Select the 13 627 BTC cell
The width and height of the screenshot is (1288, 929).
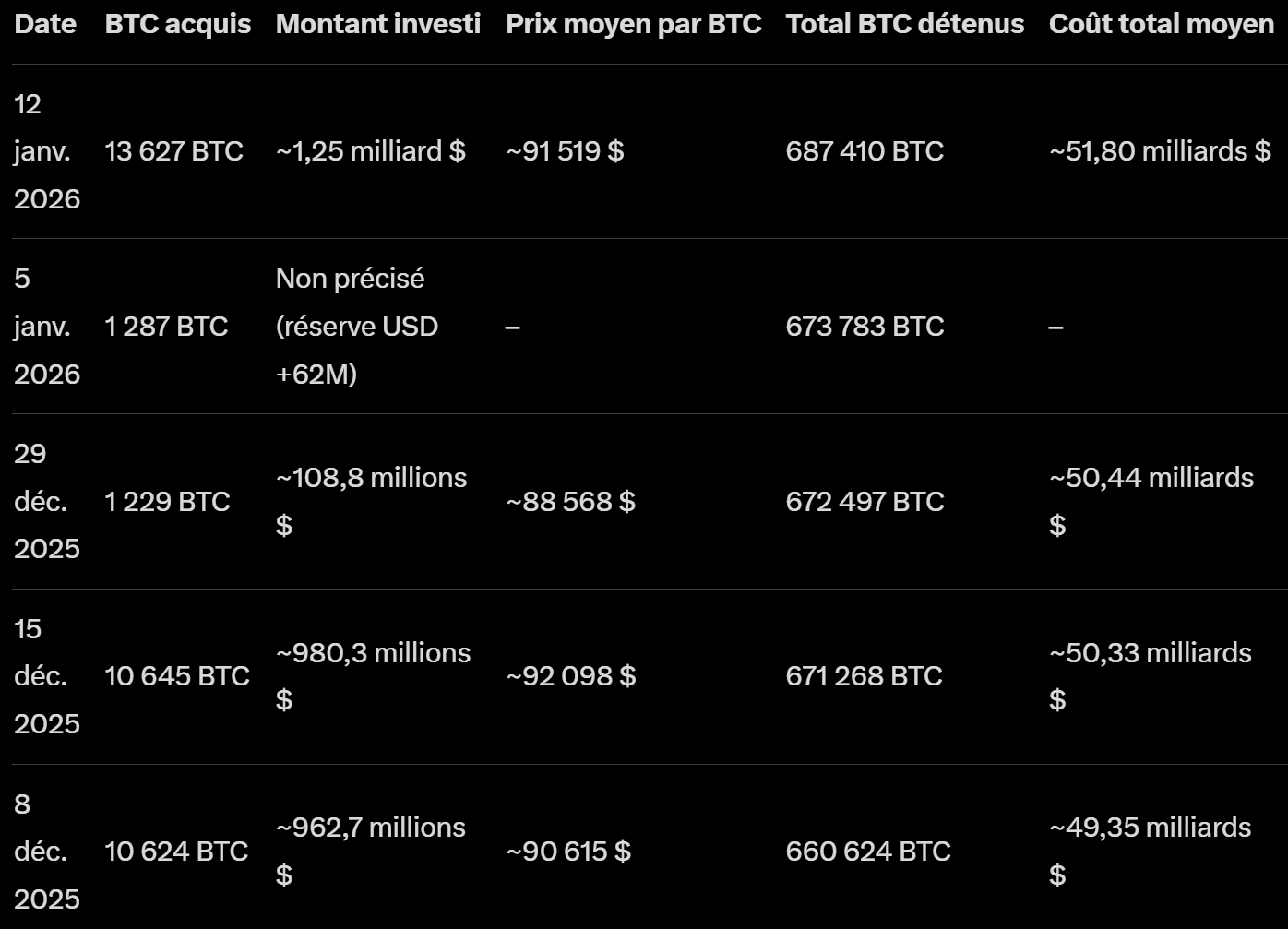[x=174, y=151]
